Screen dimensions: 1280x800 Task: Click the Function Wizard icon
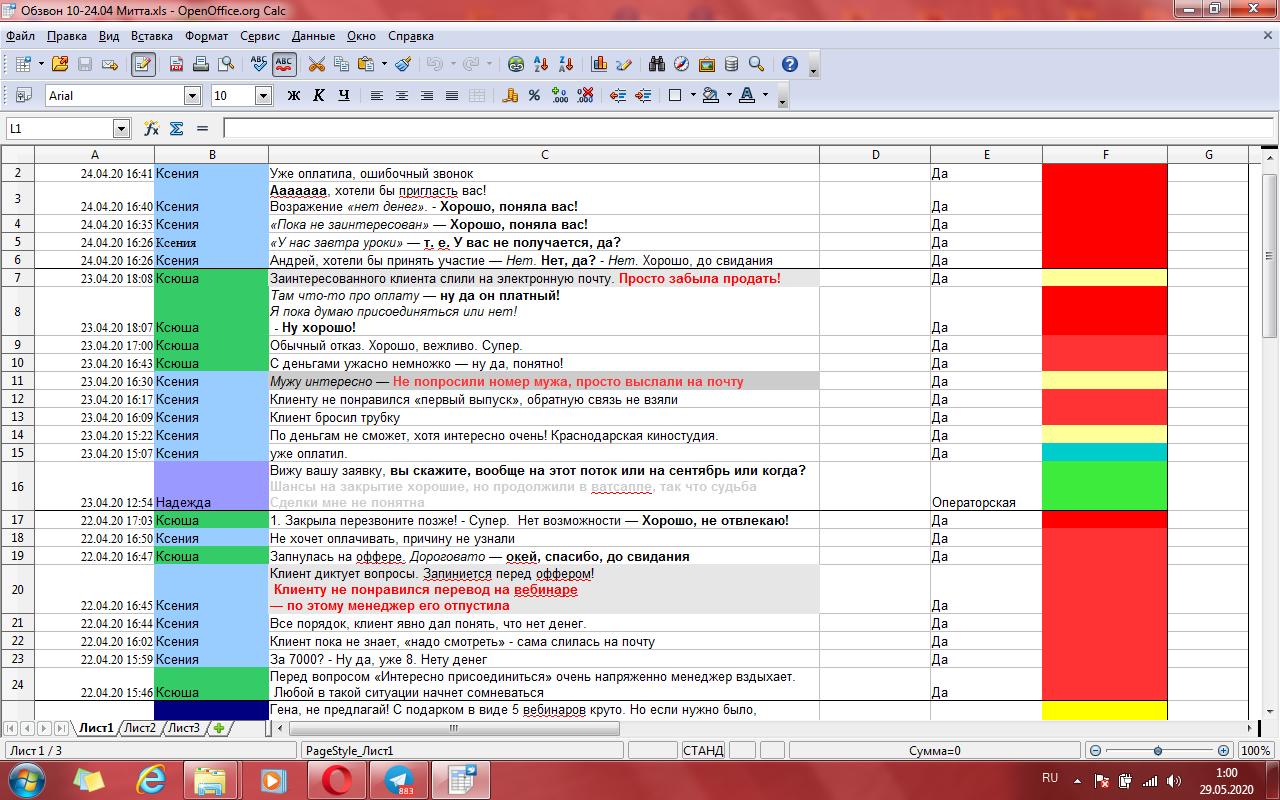click(x=151, y=128)
